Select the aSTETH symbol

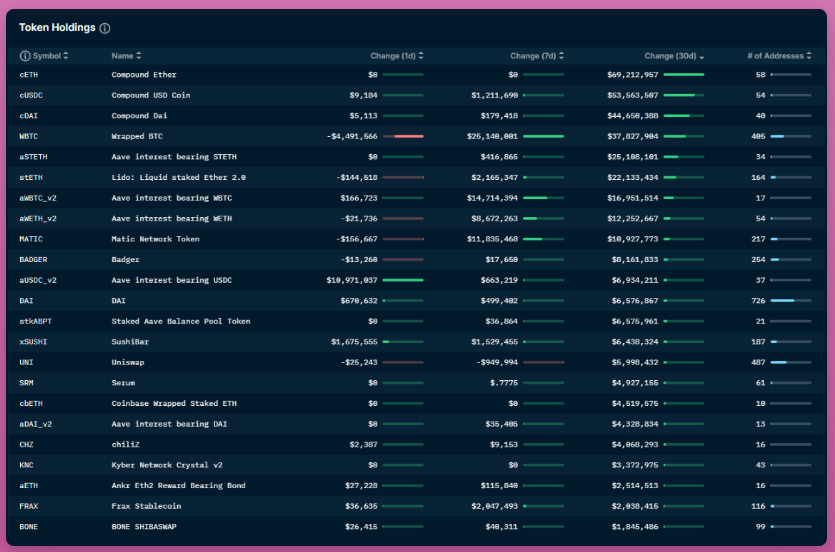click(x=34, y=157)
